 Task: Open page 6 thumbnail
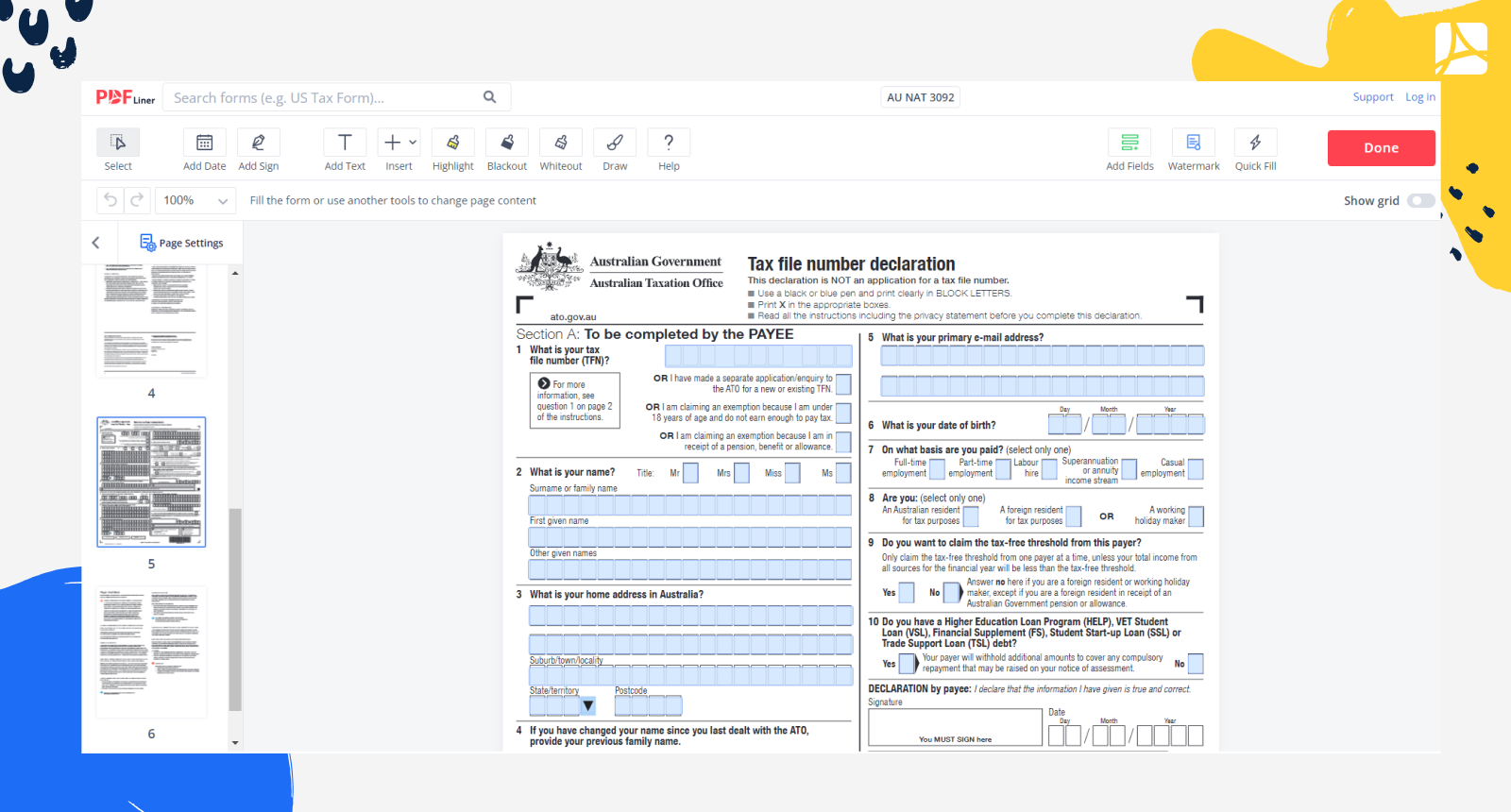pyautogui.click(x=151, y=651)
